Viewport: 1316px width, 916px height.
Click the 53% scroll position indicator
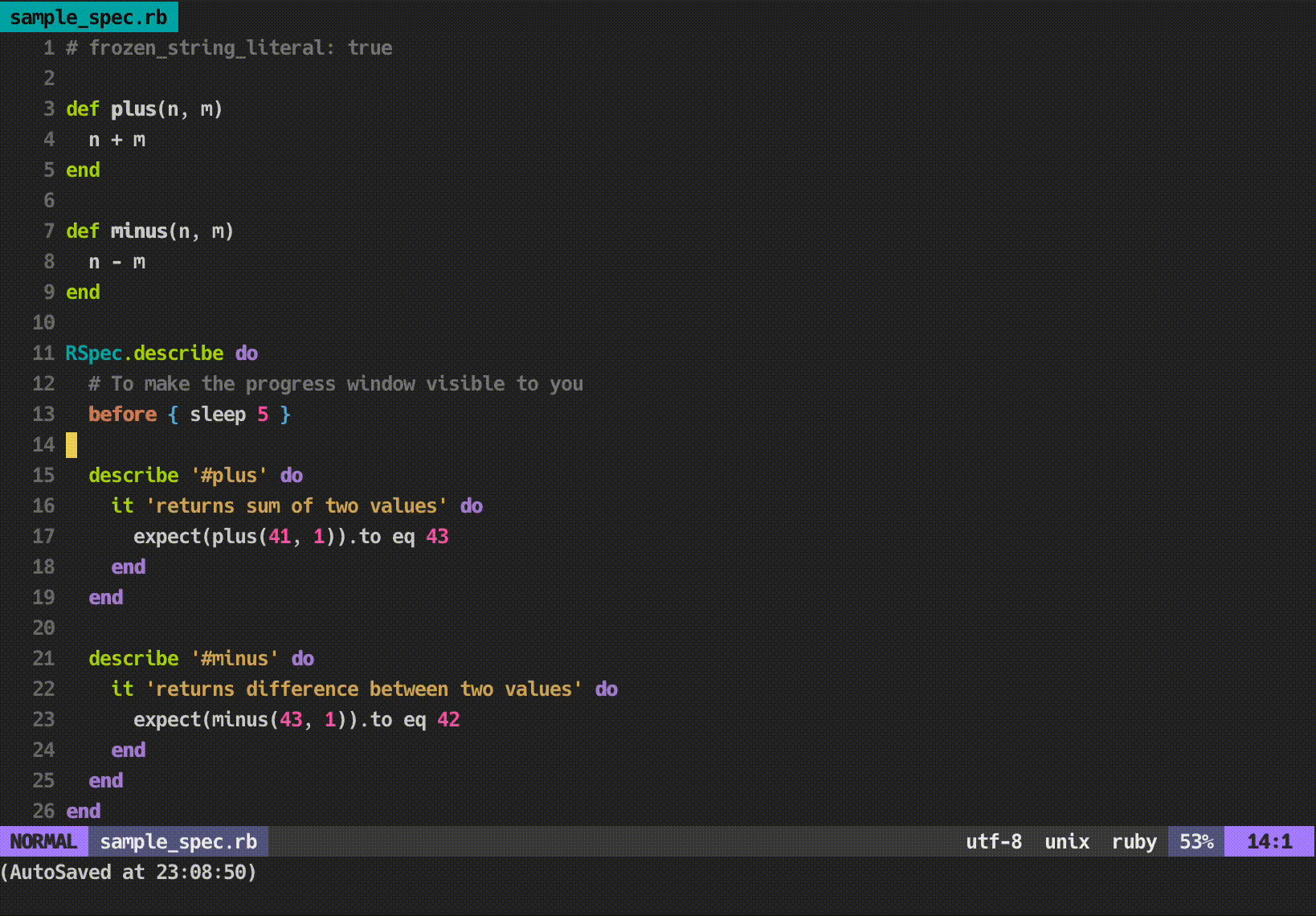1196,841
